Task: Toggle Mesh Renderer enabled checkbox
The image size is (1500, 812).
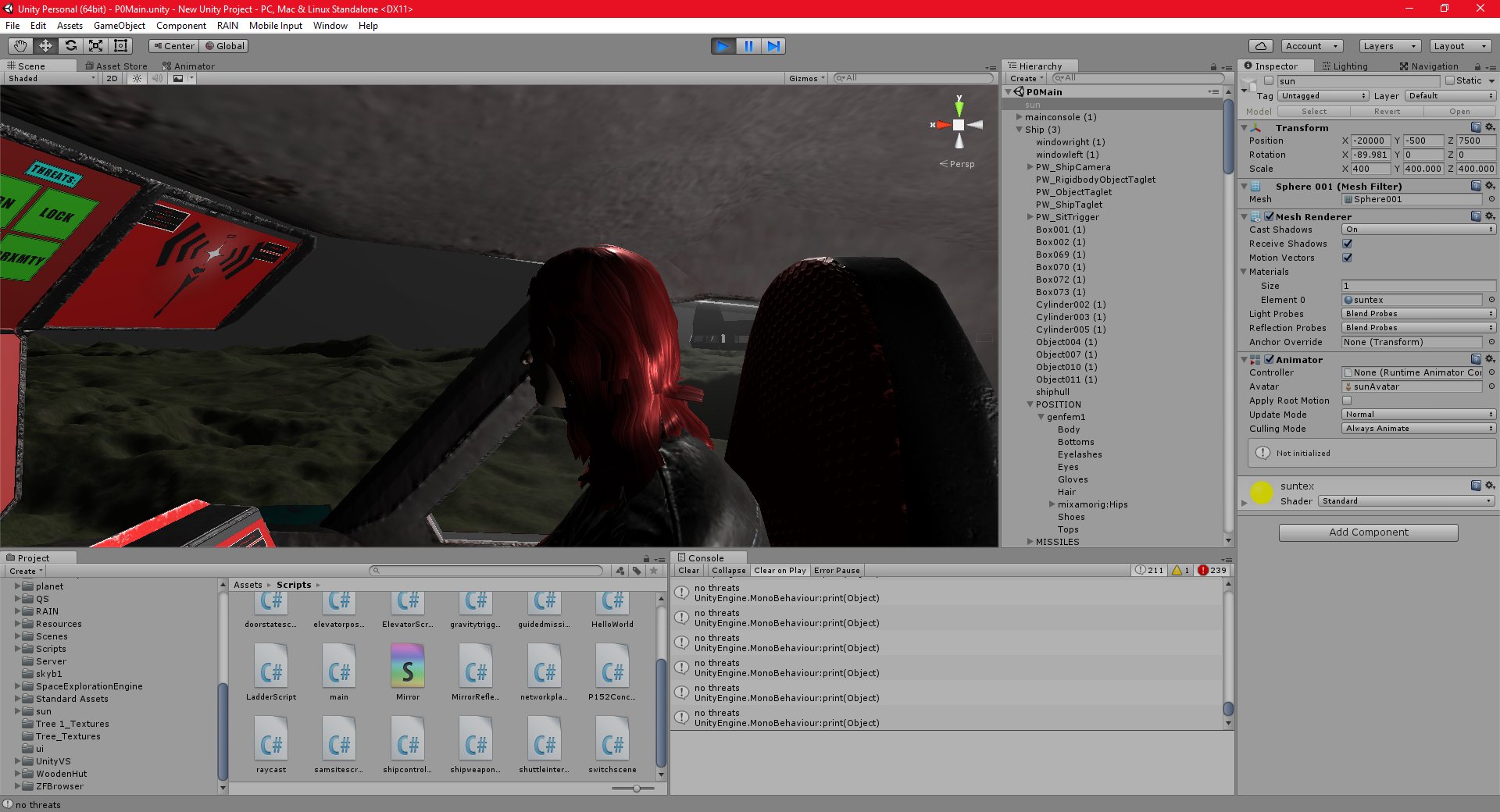Action: [x=1269, y=216]
